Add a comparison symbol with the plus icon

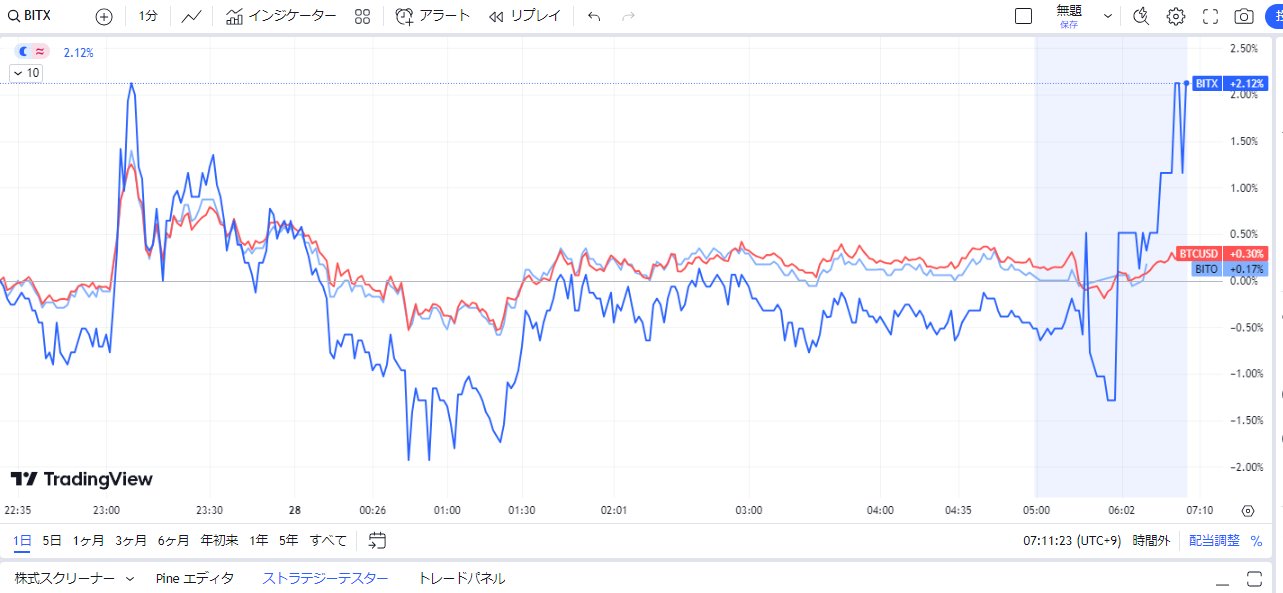click(x=104, y=16)
